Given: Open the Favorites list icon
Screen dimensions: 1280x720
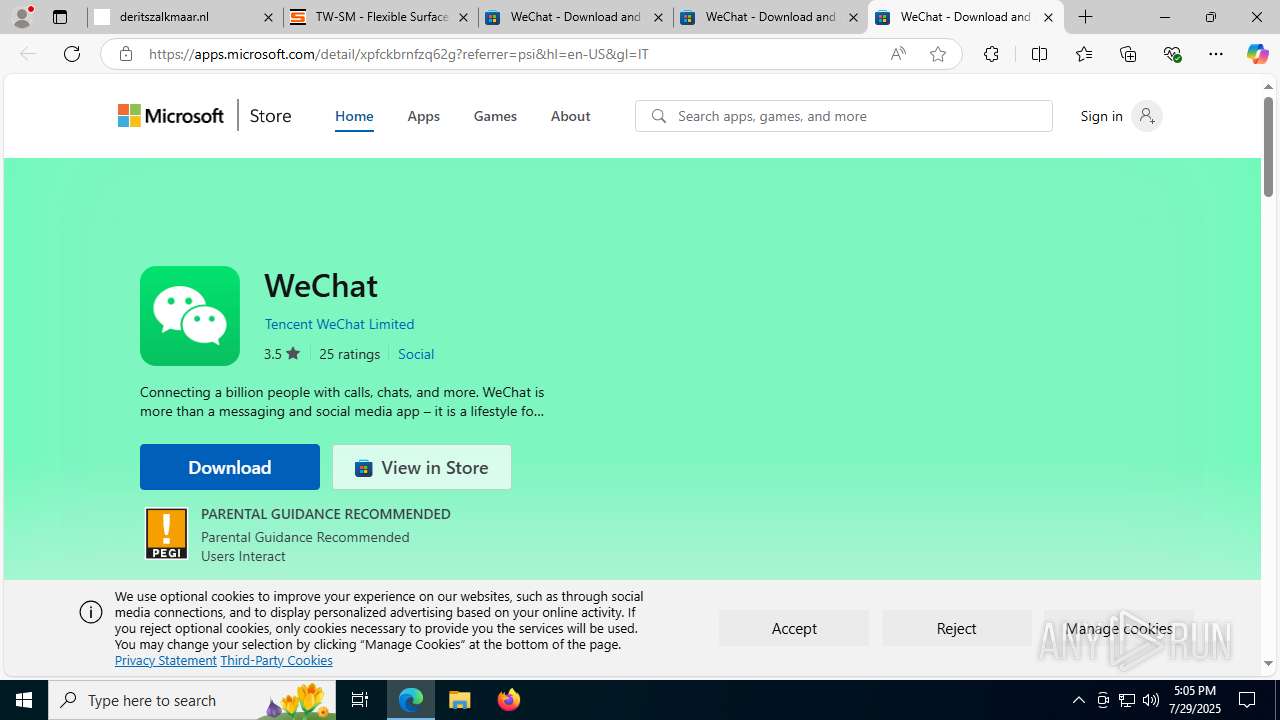Looking at the screenshot, I should point(1084,54).
